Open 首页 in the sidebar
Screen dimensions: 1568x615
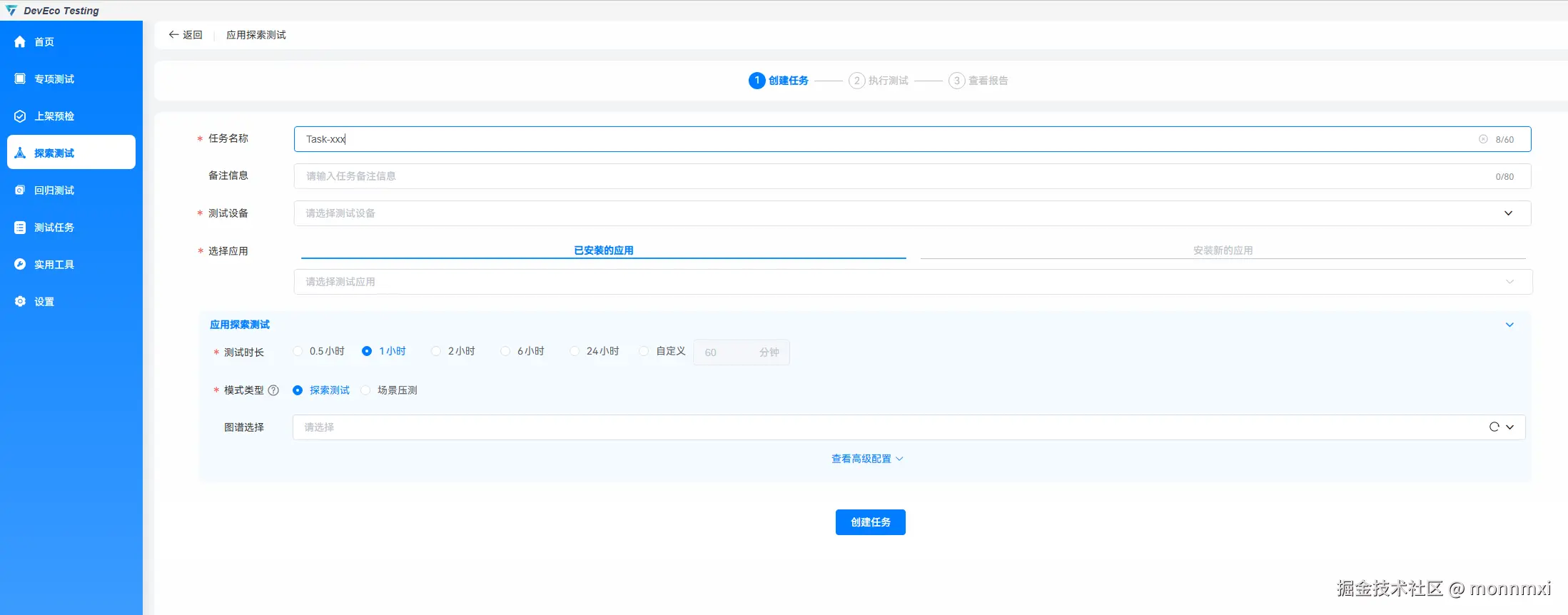pyautogui.click(x=71, y=42)
